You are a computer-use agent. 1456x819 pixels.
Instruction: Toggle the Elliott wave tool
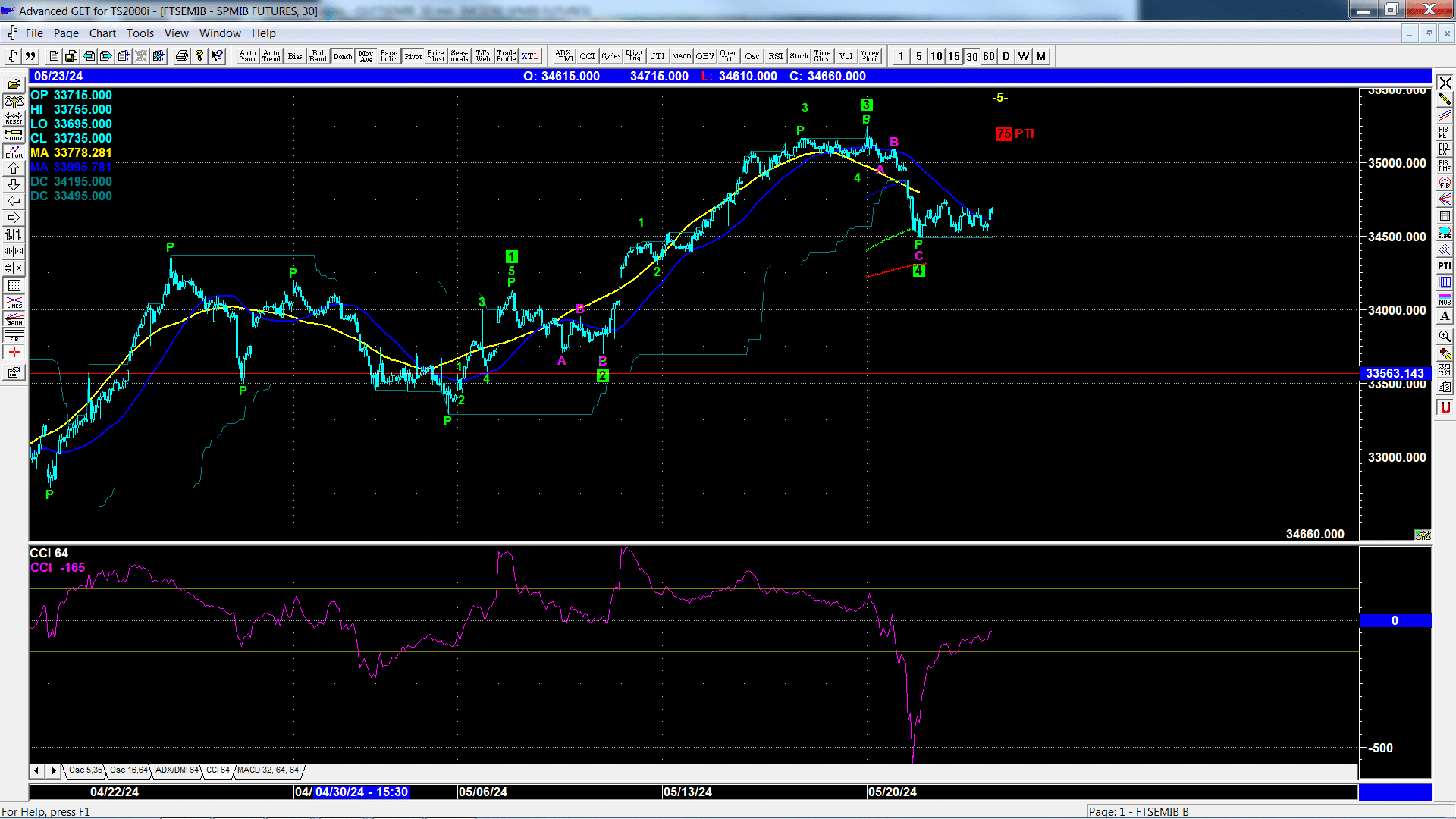[x=14, y=151]
